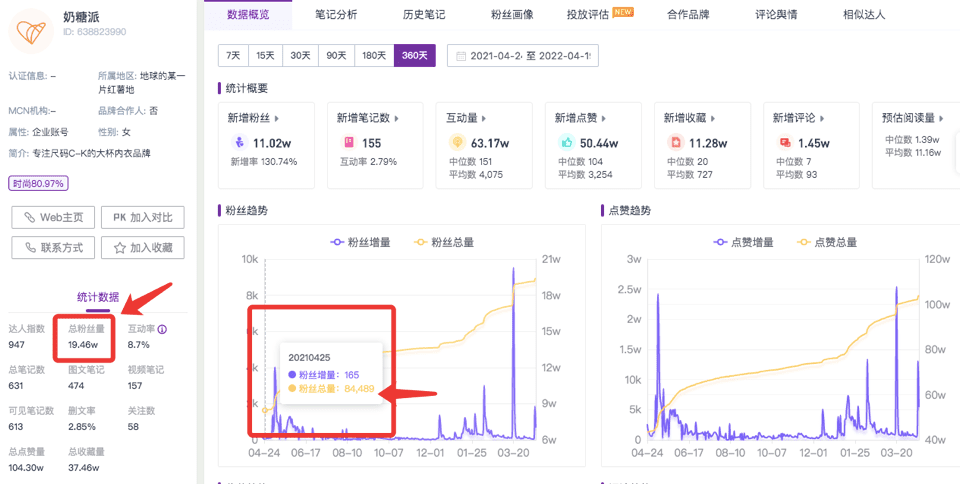Click the Web主页 button

tap(53, 217)
